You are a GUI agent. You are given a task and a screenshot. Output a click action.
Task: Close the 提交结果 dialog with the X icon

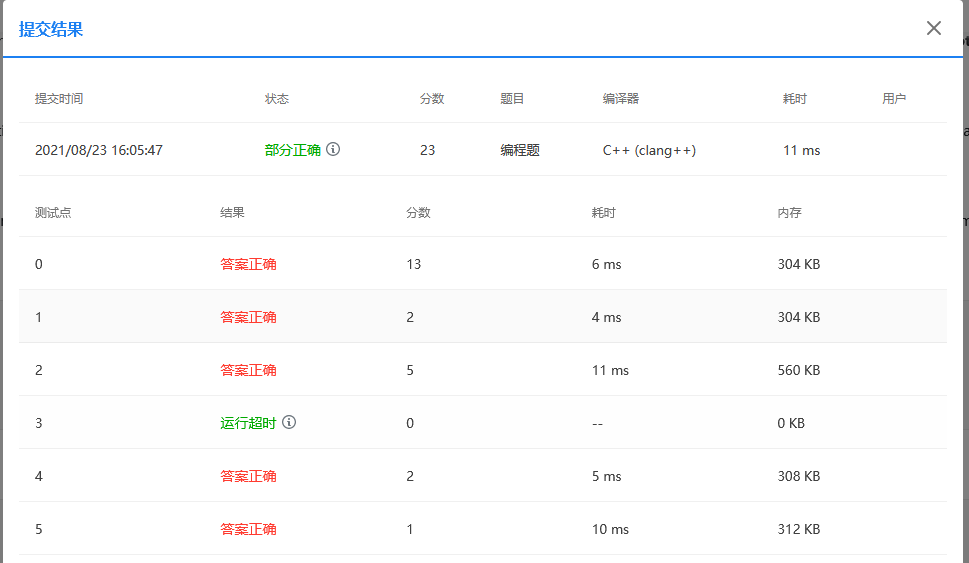pos(934,28)
